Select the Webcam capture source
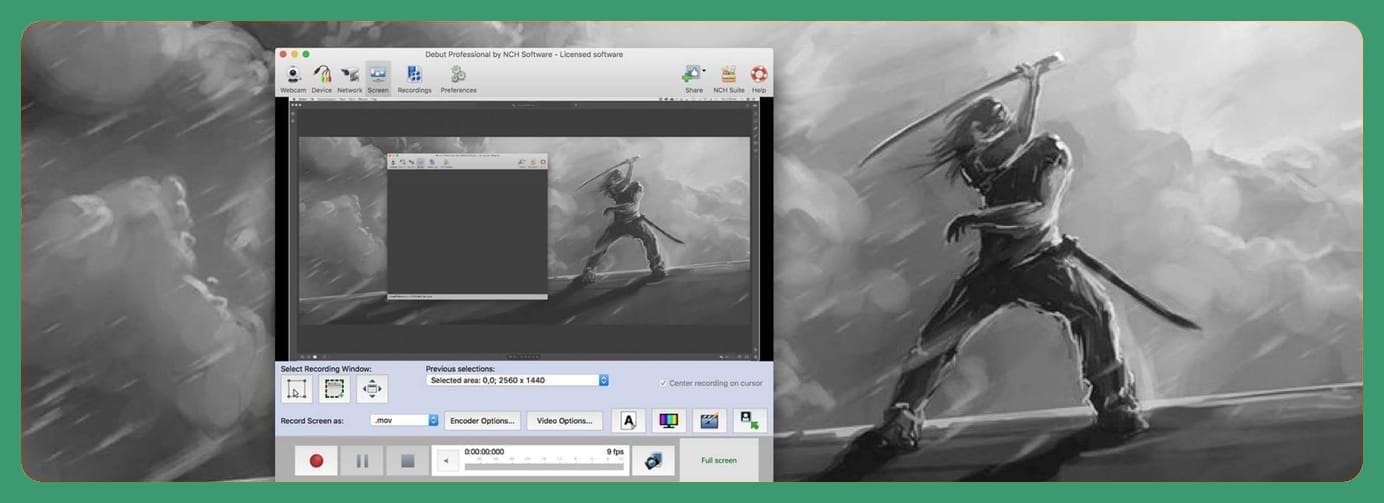 293,78
